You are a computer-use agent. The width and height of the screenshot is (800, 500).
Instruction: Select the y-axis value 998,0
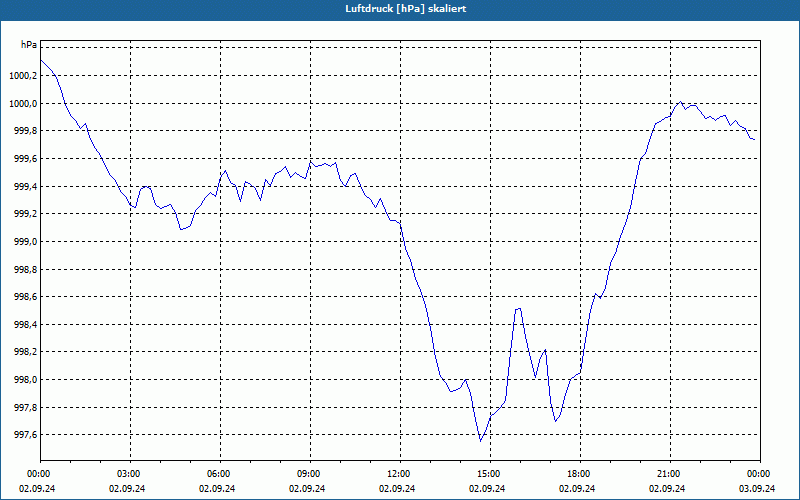[x=25, y=380]
